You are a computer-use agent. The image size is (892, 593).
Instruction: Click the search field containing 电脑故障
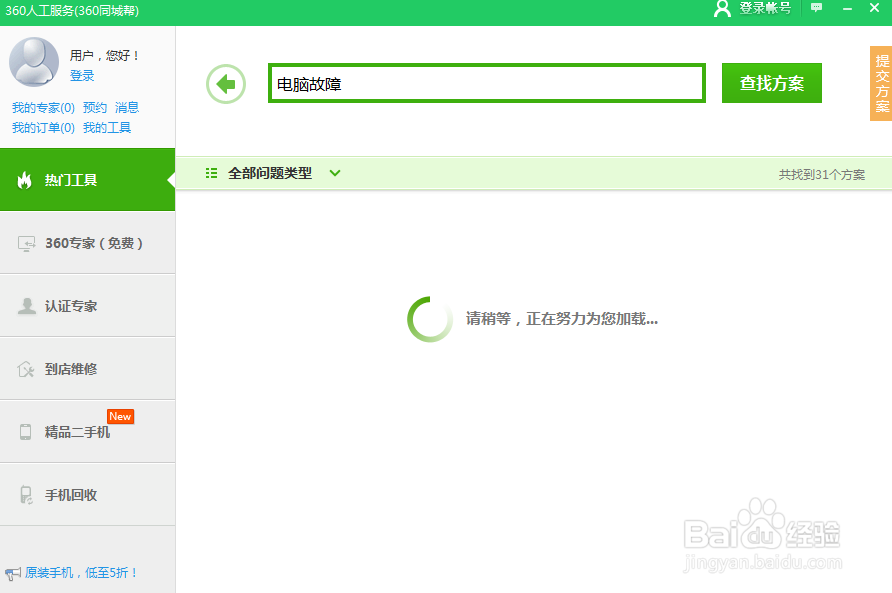tap(487, 83)
